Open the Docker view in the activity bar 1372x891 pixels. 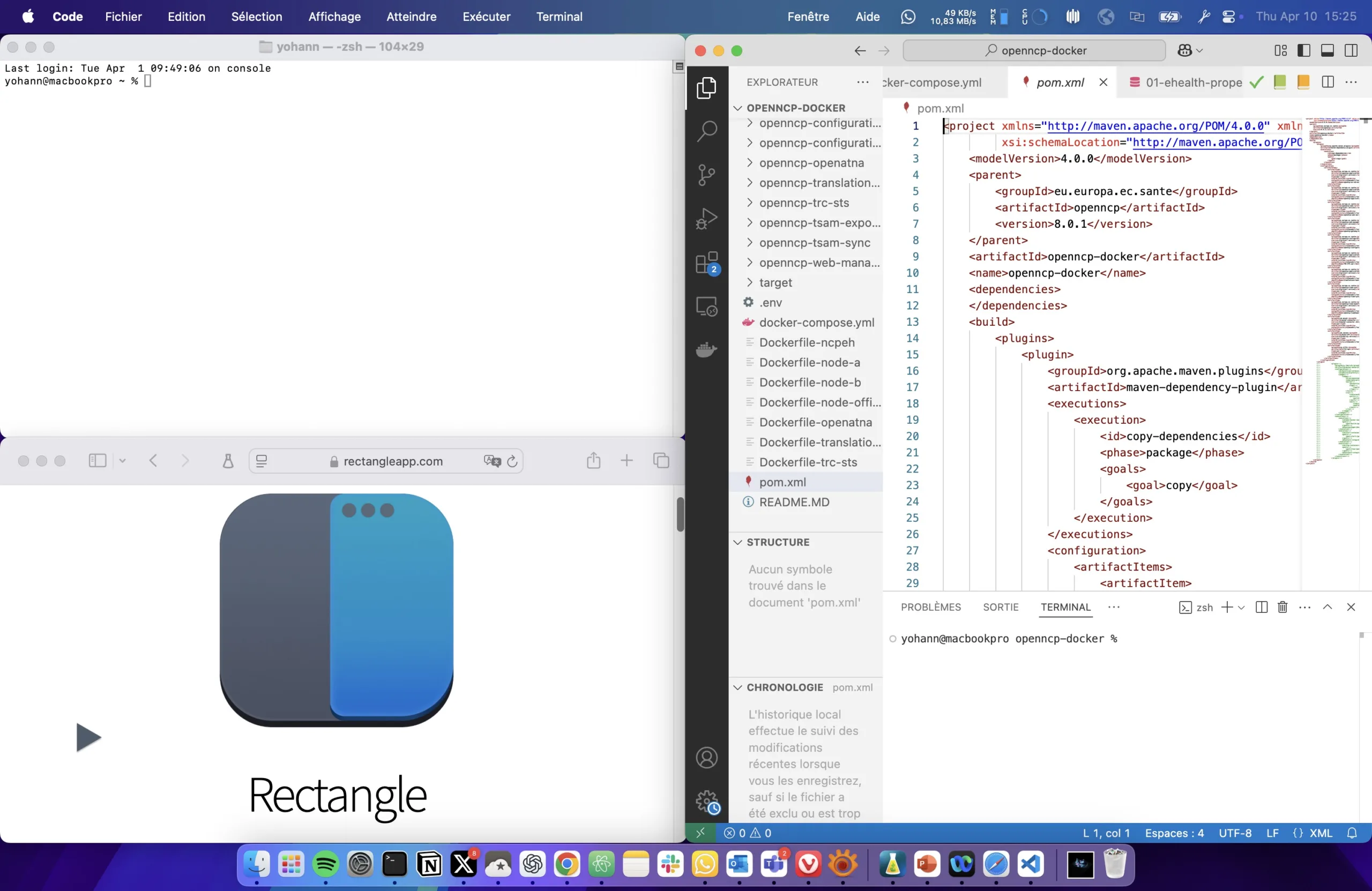pyautogui.click(x=706, y=349)
